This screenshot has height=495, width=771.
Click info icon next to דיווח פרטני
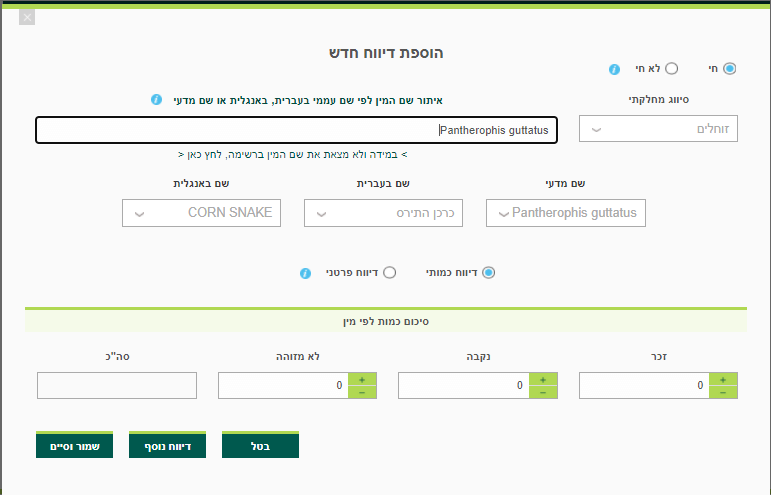click(305, 273)
